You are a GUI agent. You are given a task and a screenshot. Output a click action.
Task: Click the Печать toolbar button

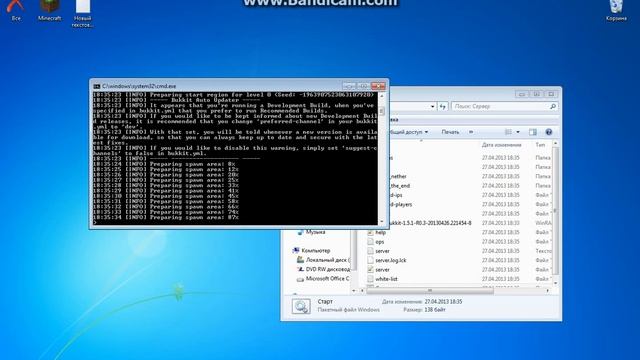(x=450, y=132)
